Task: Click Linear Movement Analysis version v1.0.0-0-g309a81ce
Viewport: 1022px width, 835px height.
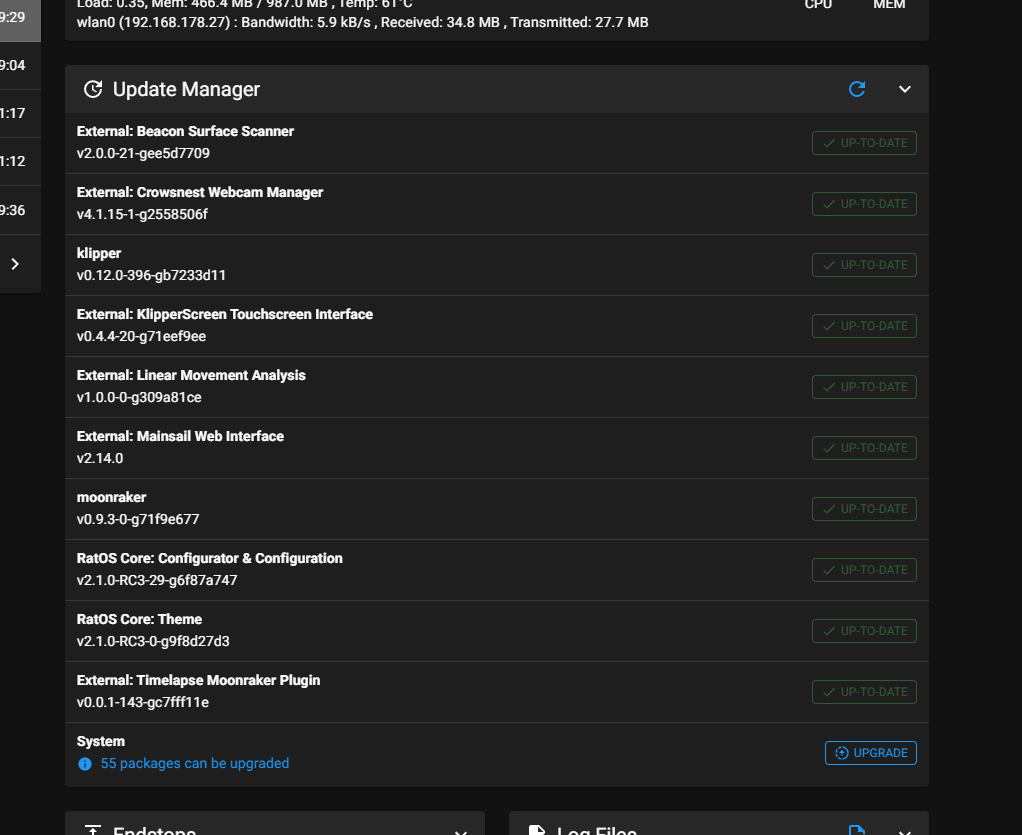Action: pos(139,397)
